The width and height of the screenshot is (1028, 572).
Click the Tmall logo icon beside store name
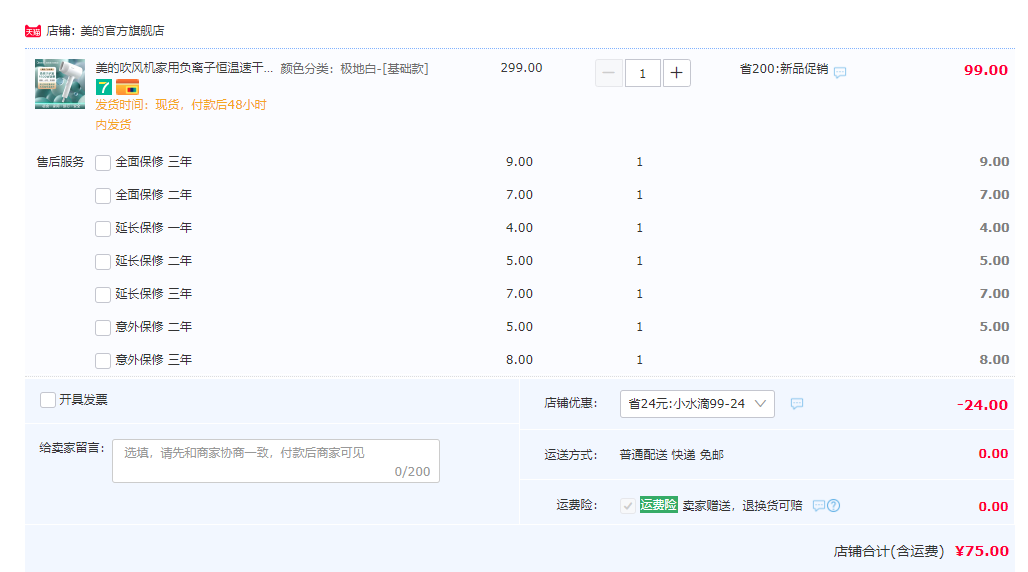pyautogui.click(x=33, y=31)
